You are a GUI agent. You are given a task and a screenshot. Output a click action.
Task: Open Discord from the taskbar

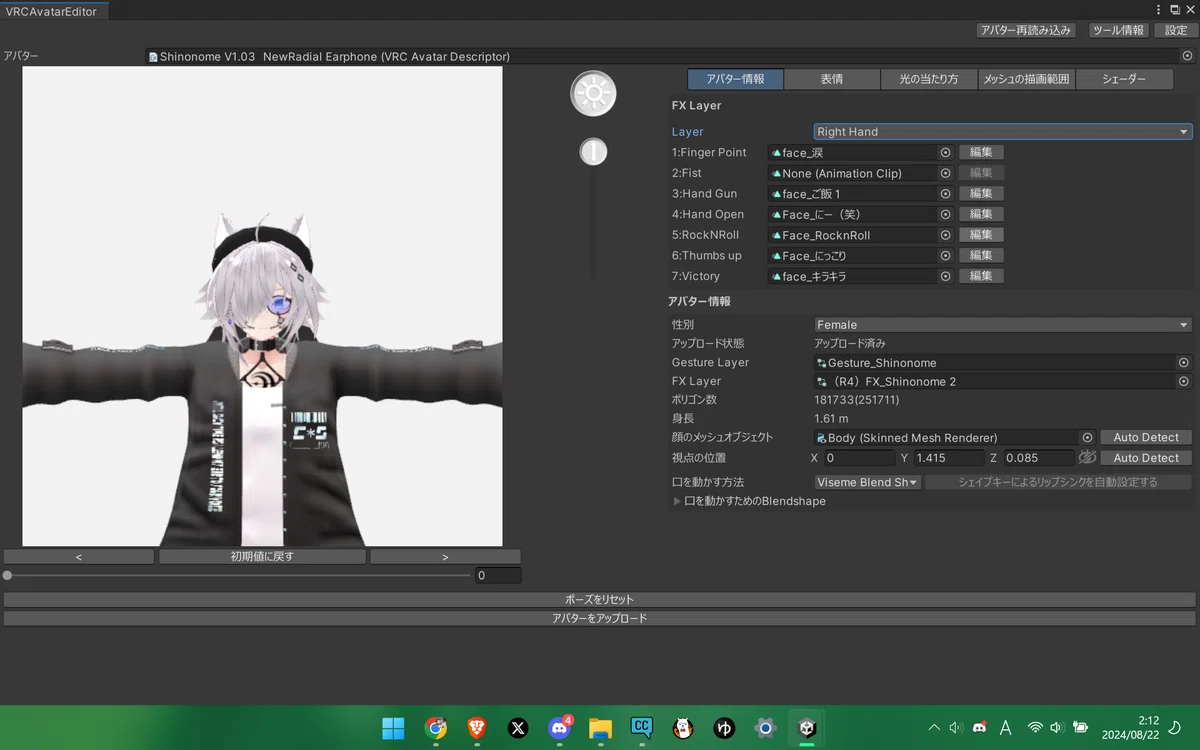tap(559, 728)
